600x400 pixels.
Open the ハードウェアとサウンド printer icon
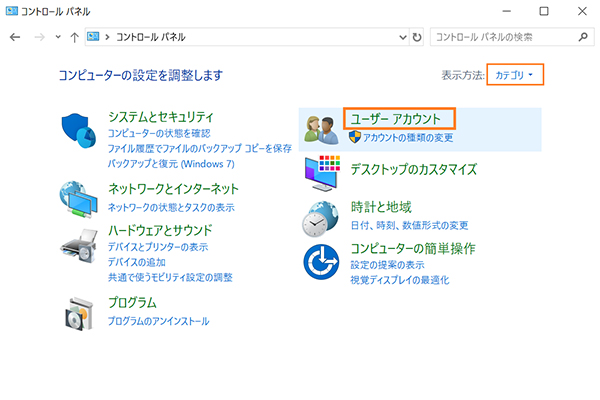pos(79,246)
